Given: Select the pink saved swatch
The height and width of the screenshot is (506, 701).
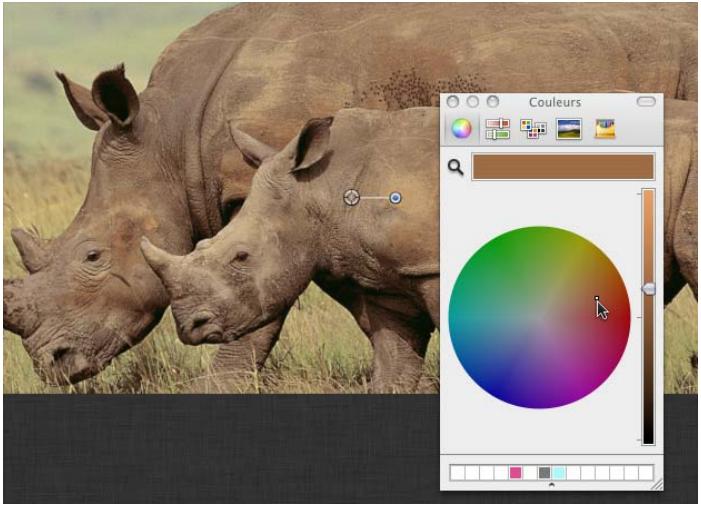Looking at the screenshot, I should (x=515, y=472).
